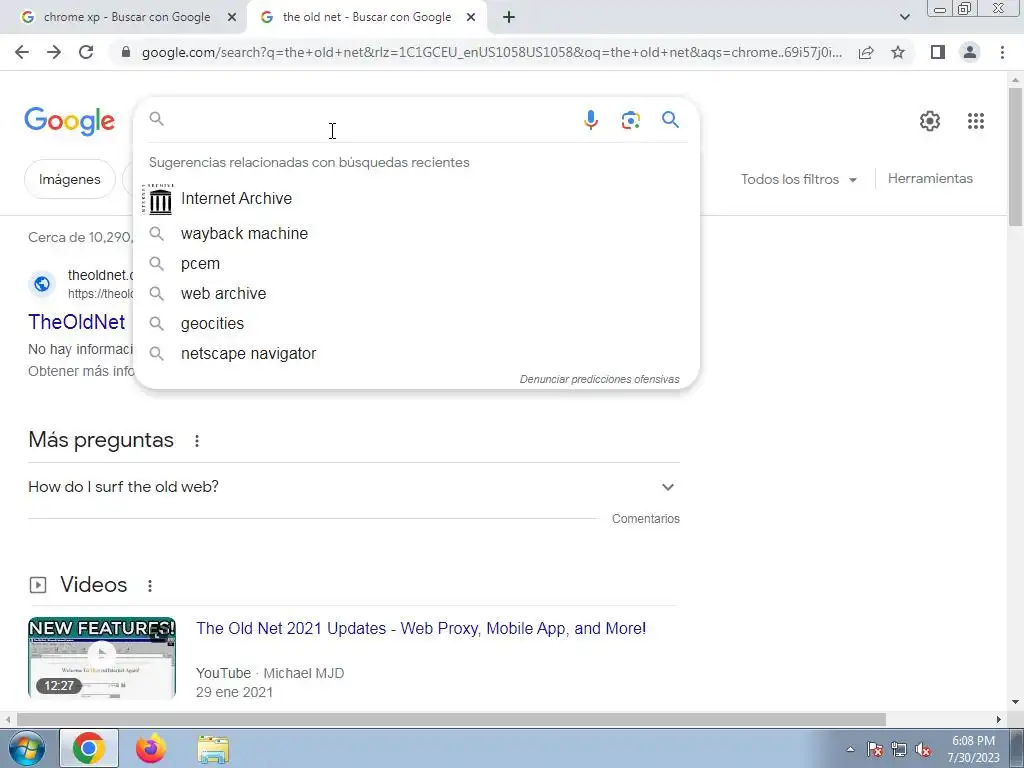Screen dimensions: 1024x768
Task: Click the Comentarios feedback link
Action: [x=646, y=519]
